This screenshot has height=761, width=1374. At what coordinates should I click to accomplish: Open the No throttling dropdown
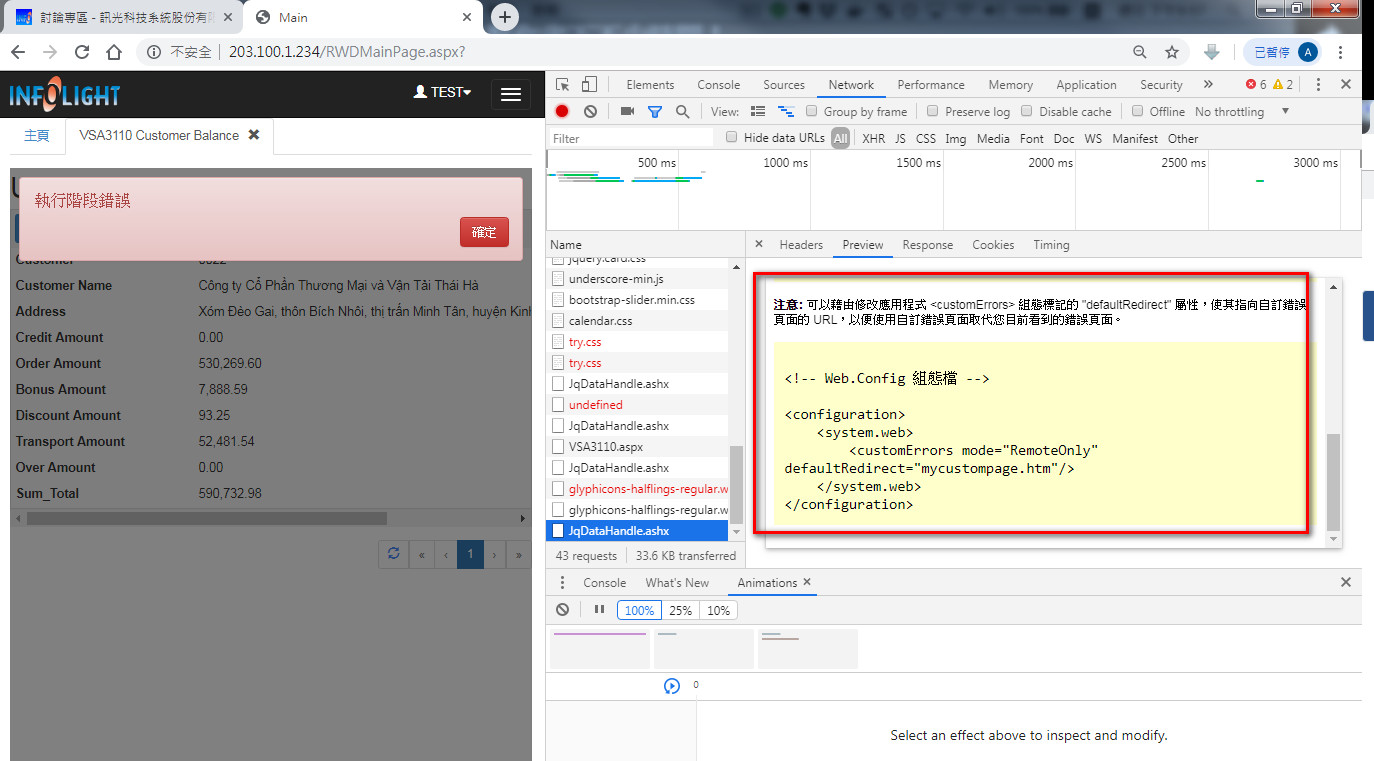pyautogui.click(x=1242, y=112)
